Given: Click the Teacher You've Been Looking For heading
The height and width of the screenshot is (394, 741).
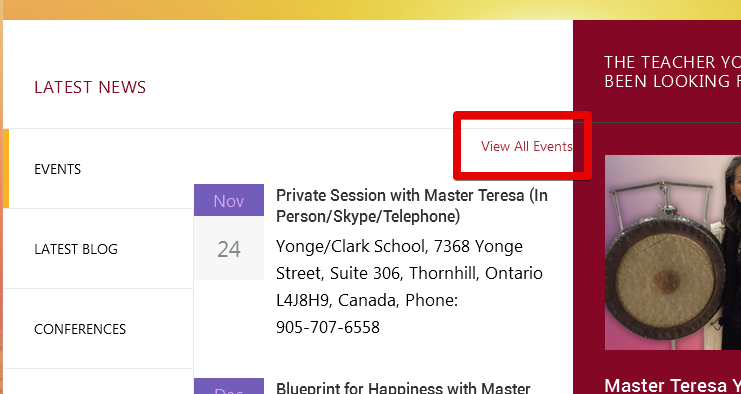Looking at the screenshot, I should (x=672, y=71).
